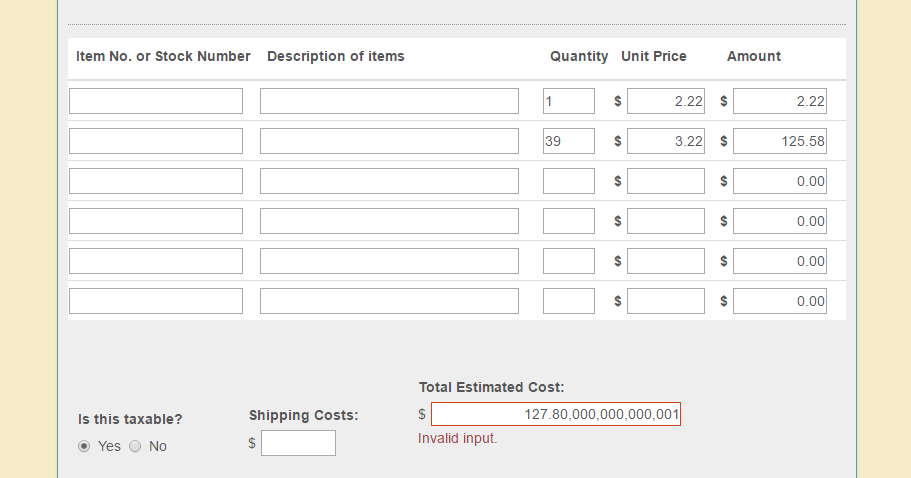Image resolution: width=911 pixels, height=478 pixels.
Task: Click second row Item No. field
Action: coord(156,141)
